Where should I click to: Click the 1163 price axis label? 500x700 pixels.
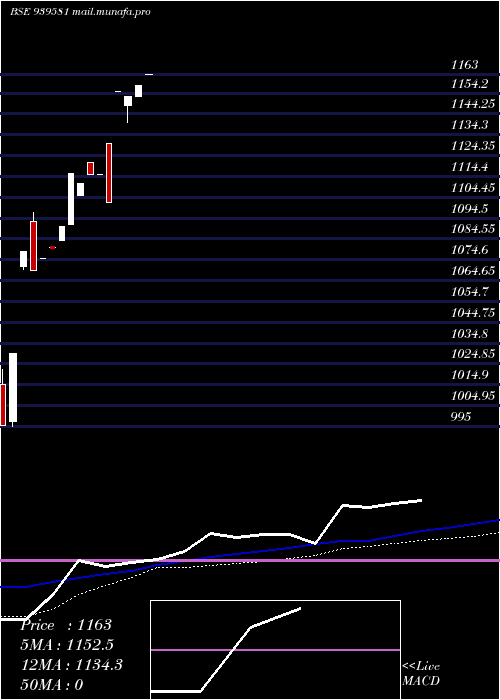464,65
